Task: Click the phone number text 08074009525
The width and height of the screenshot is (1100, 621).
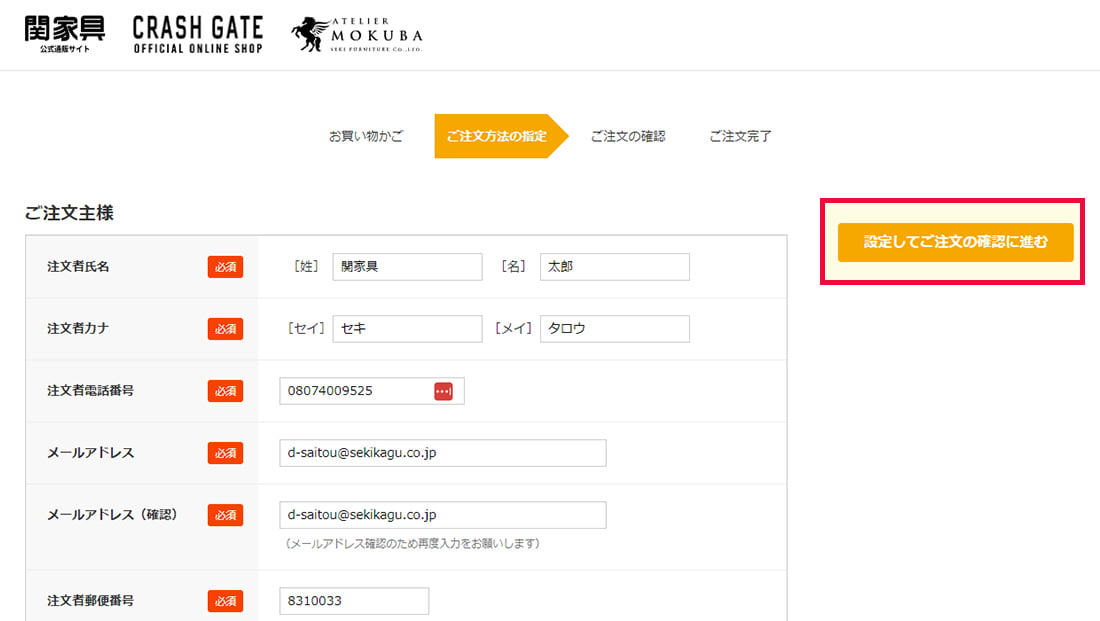Action: pyautogui.click(x=330, y=391)
